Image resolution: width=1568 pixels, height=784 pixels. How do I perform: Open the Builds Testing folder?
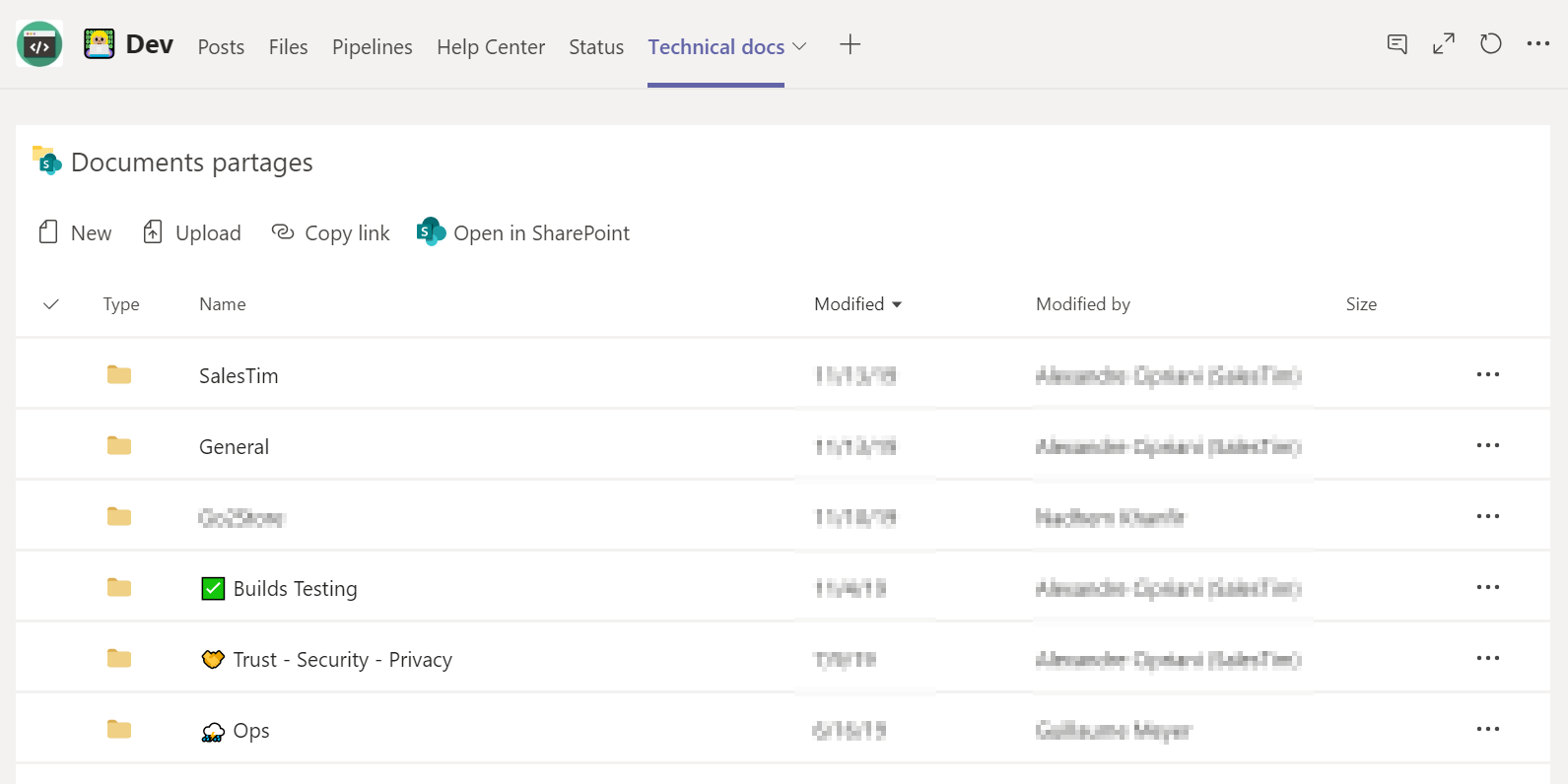295,589
